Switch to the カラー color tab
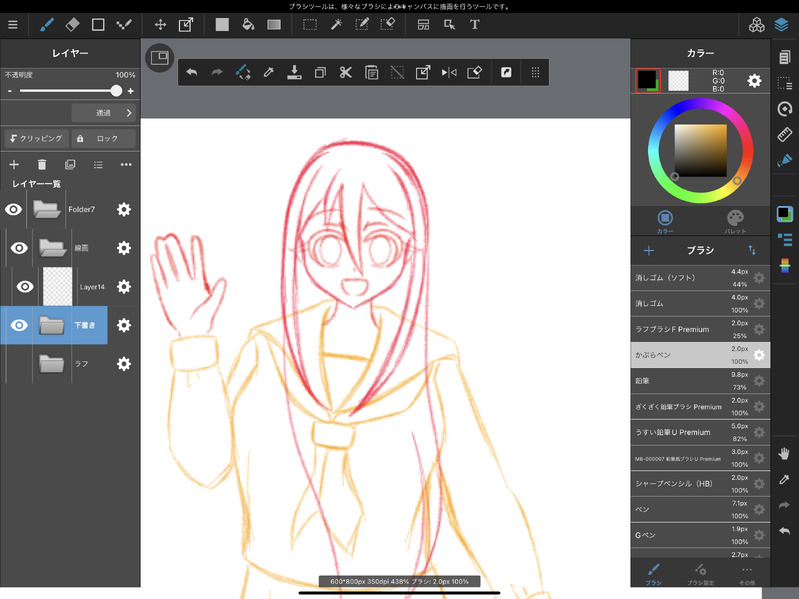The height and width of the screenshot is (599, 799). click(665, 222)
